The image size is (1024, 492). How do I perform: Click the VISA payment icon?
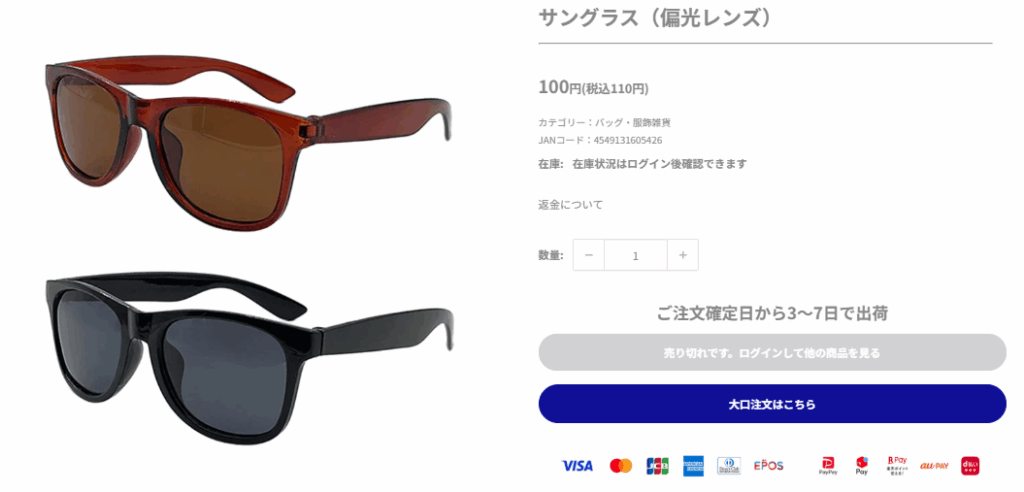577,466
